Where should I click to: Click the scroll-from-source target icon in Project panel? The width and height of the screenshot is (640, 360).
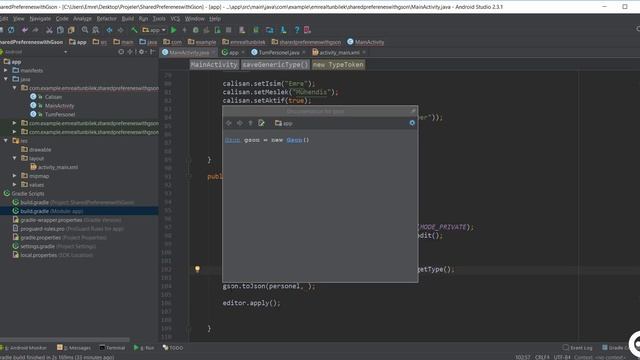[x=121, y=52]
